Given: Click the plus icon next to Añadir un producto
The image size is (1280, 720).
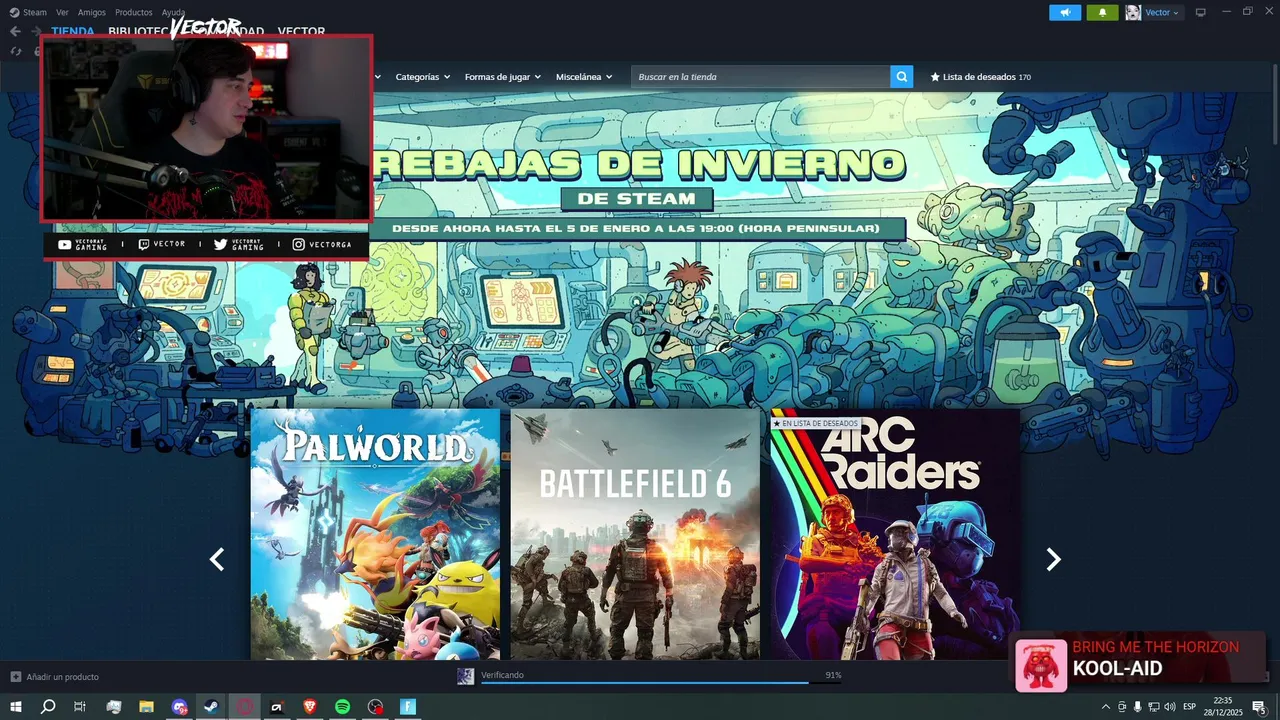Looking at the screenshot, I should [x=15, y=677].
